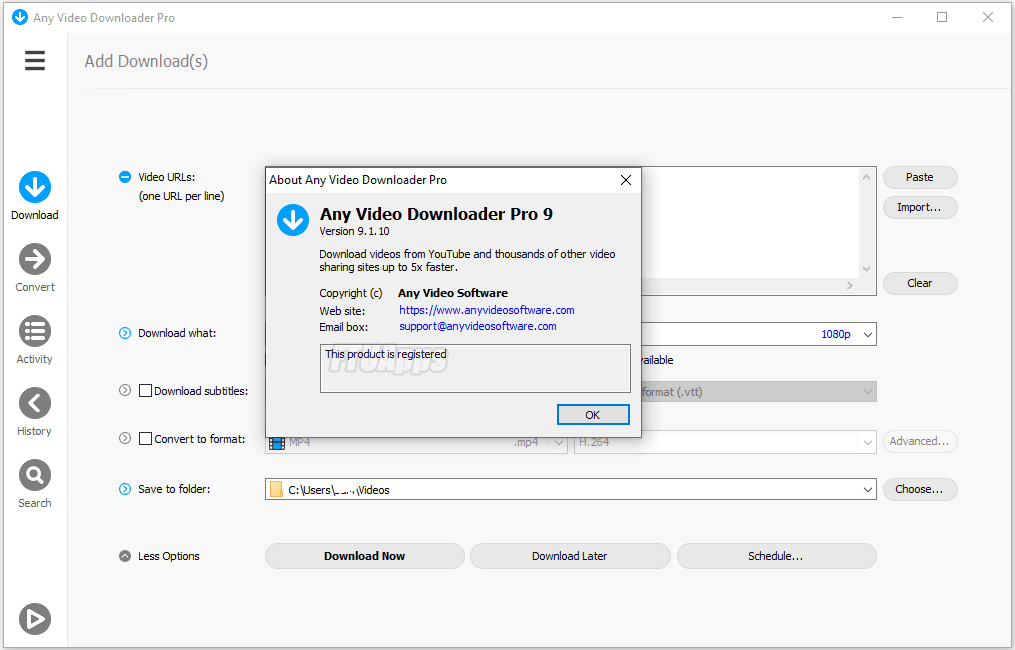The width and height of the screenshot is (1015, 650).
Task: Close the About dialog with X
Action: 626,180
